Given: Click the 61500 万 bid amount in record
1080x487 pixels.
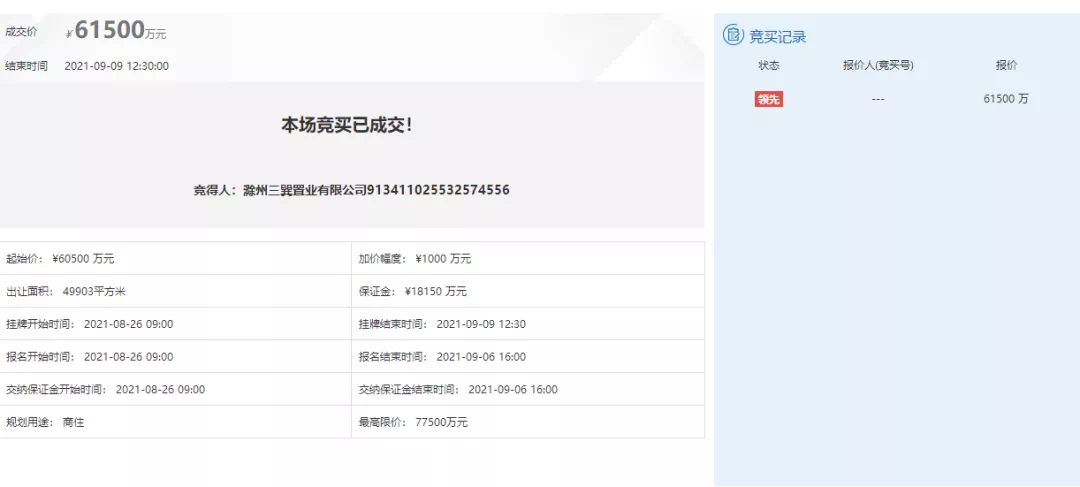Looking at the screenshot, I should pos(1005,99).
